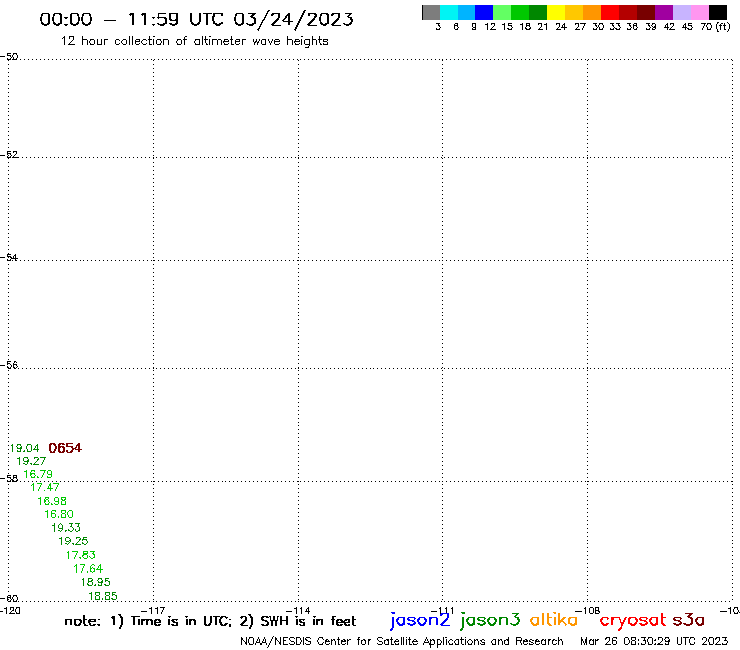Select the yellow 24 ft legend swatch
The image size is (740, 650).
coord(556,13)
